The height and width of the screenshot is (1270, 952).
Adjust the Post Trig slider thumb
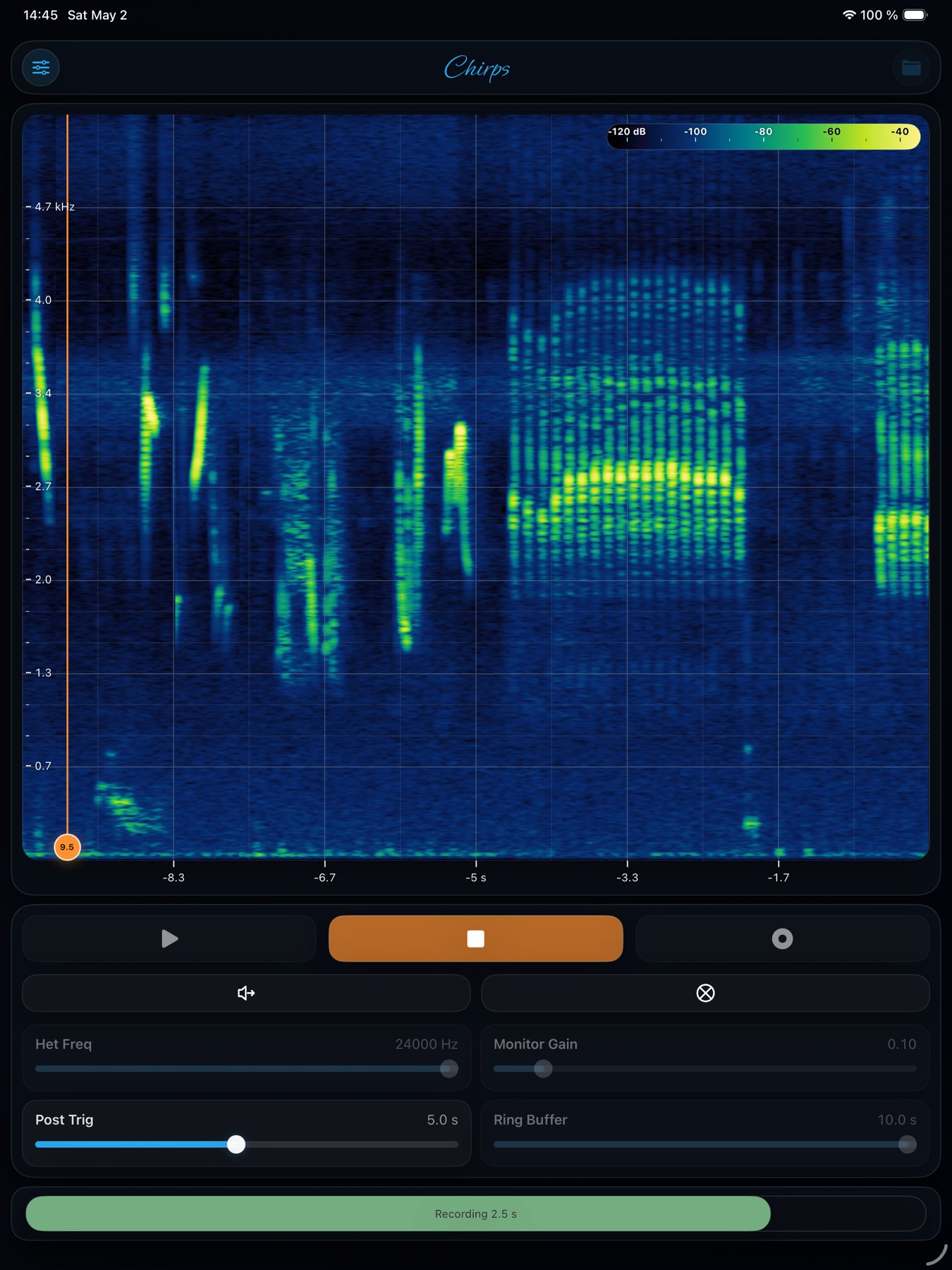click(x=236, y=1144)
